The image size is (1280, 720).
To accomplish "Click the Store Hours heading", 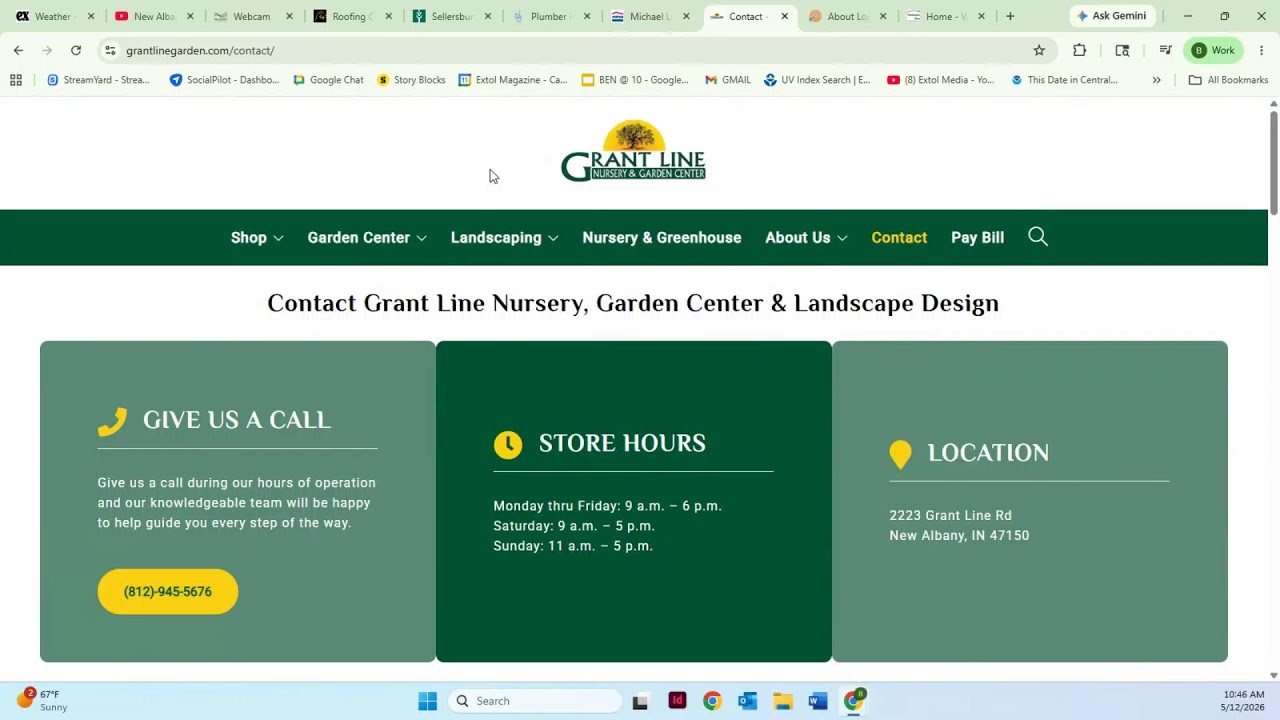I will pos(622,443).
